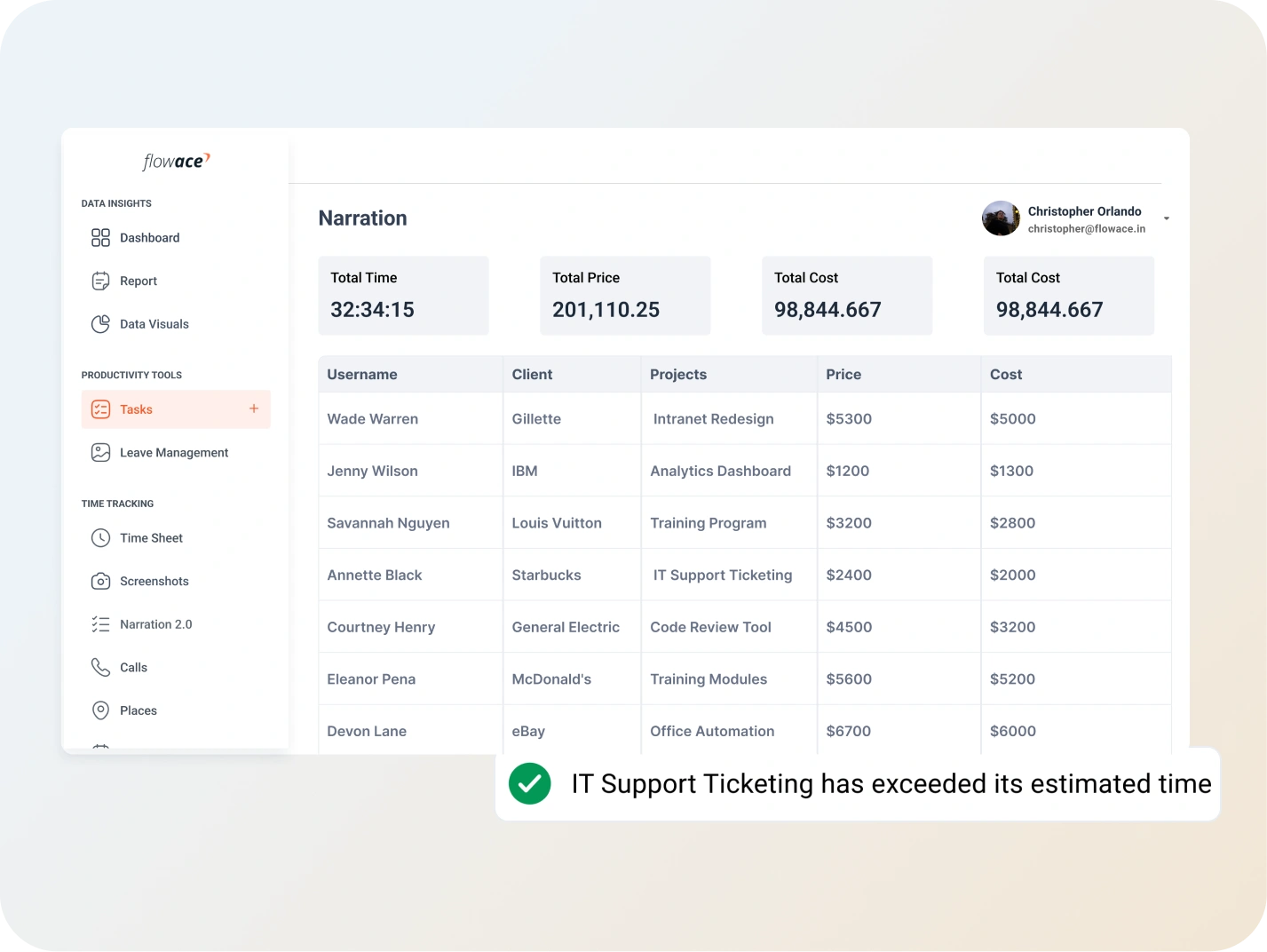Sort by the Username column header
This screenshot has width=1267, height=952.
point(362,375)
